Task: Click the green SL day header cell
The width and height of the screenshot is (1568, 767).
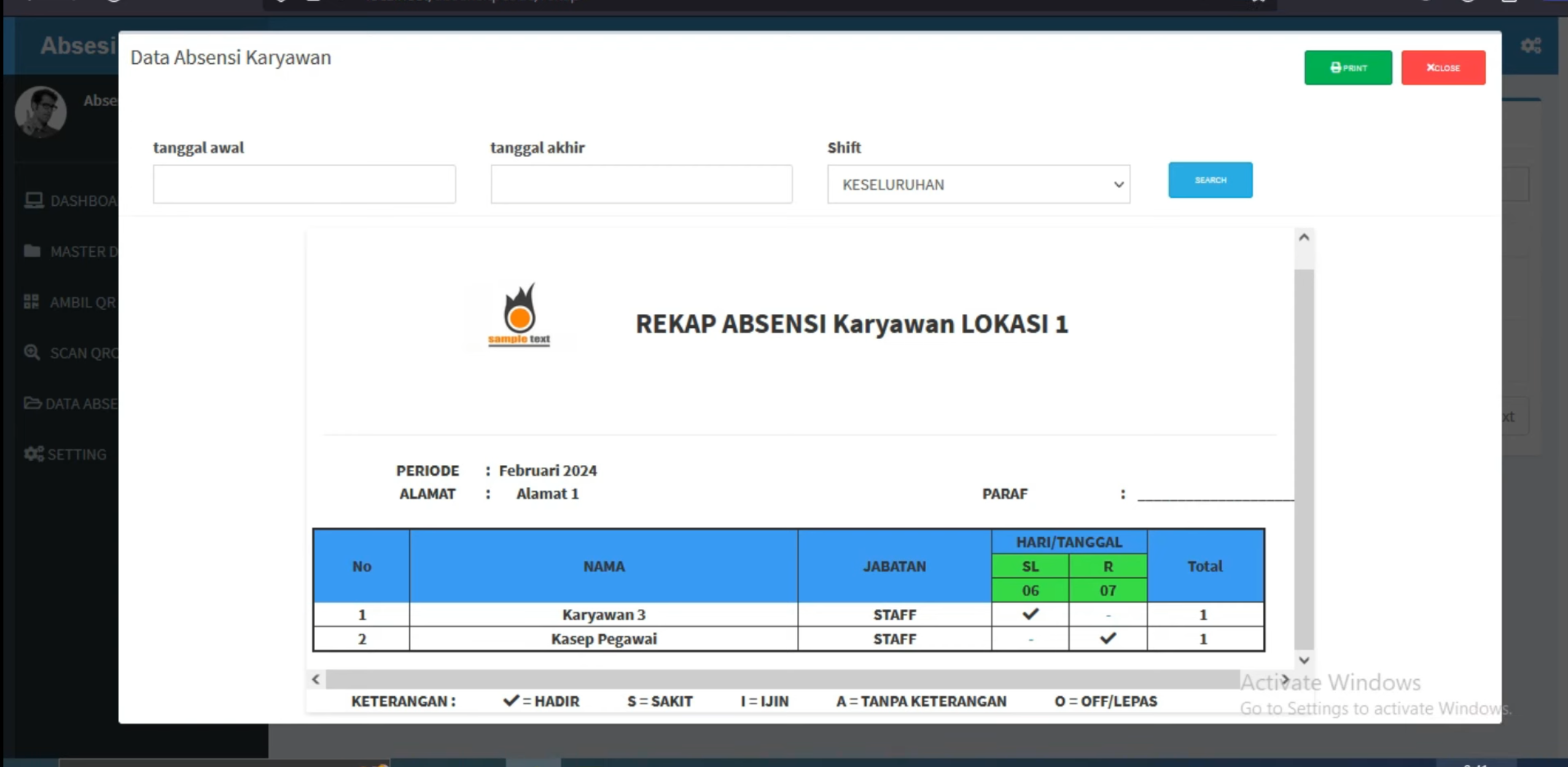Action: point(1030,566)
